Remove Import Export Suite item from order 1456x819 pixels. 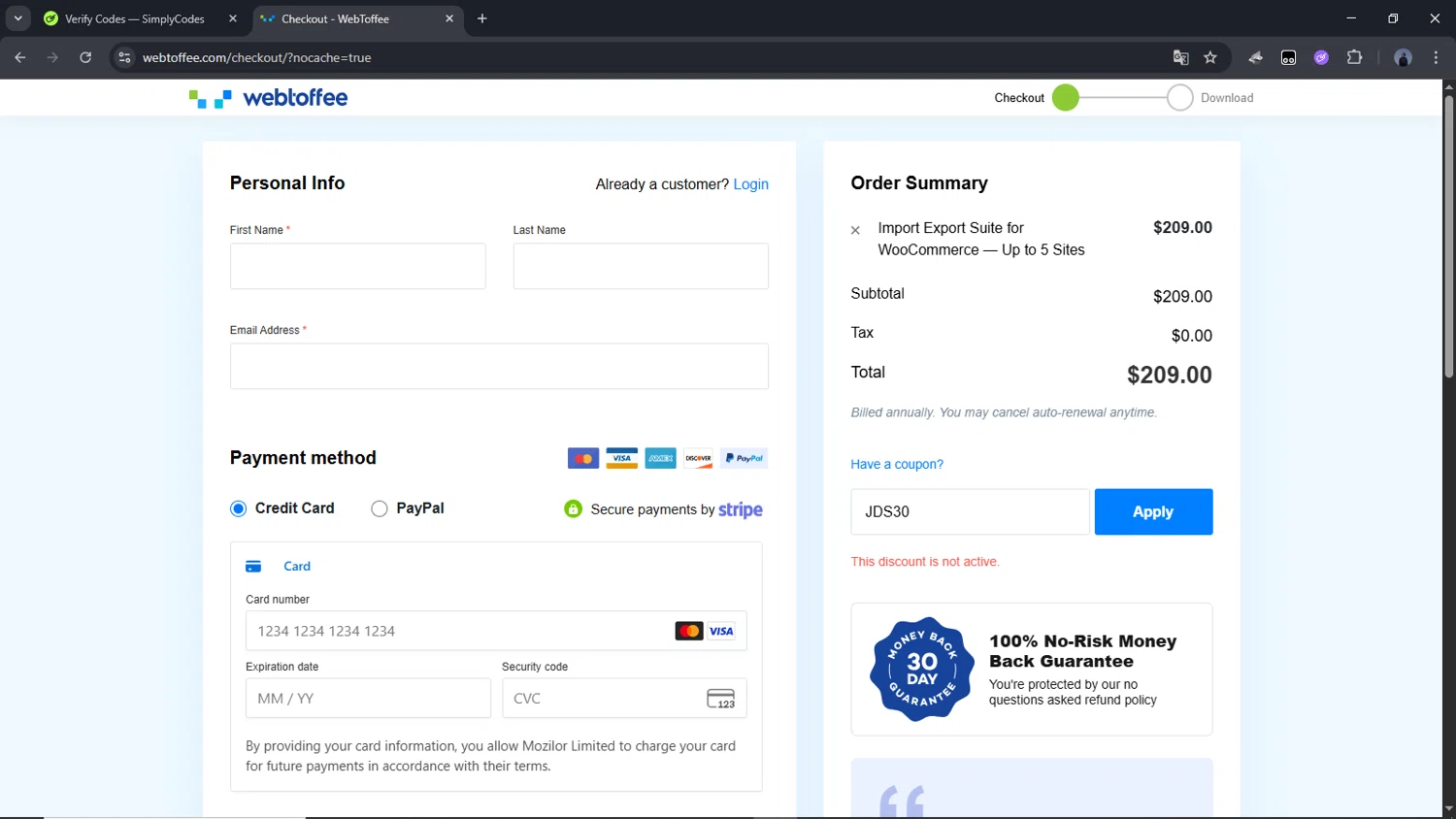click(855, 231)
